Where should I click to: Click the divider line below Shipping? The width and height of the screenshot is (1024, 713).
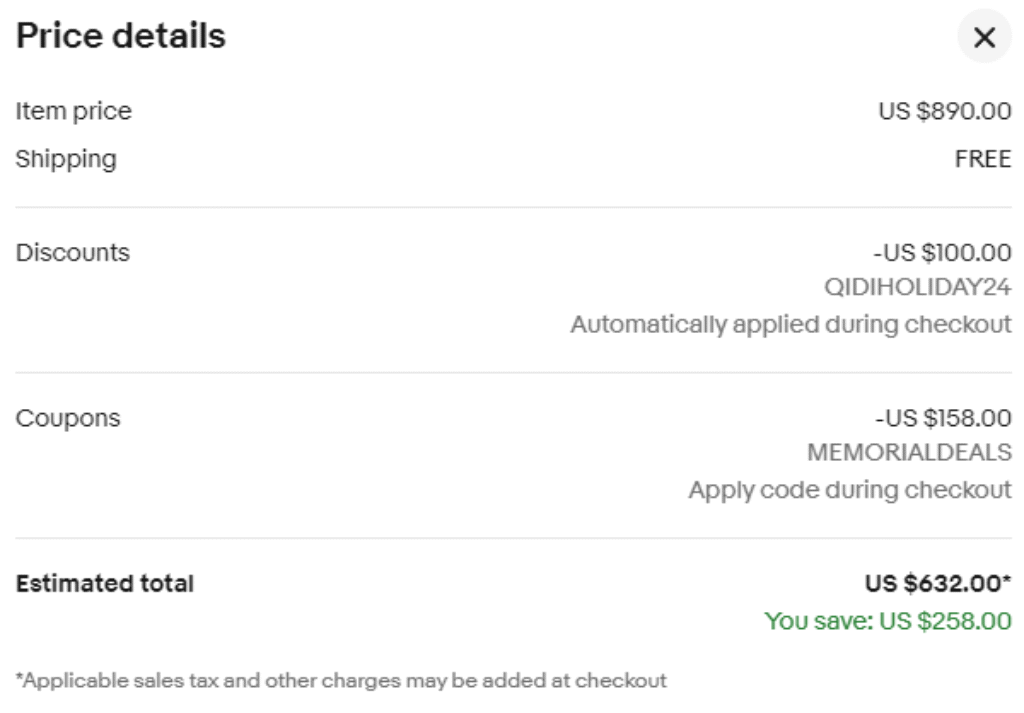(x=513, y=207)
